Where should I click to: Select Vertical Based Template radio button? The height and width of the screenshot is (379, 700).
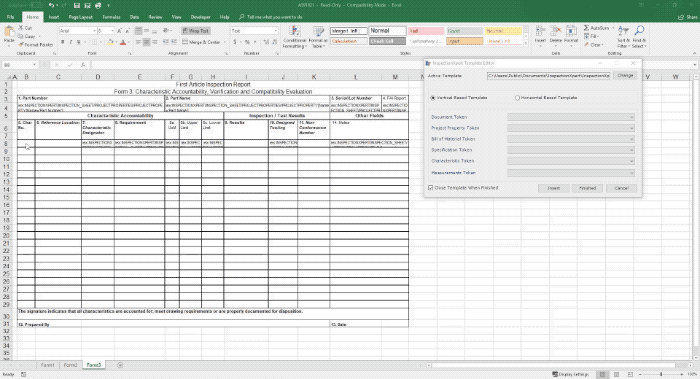pos(433,98)
